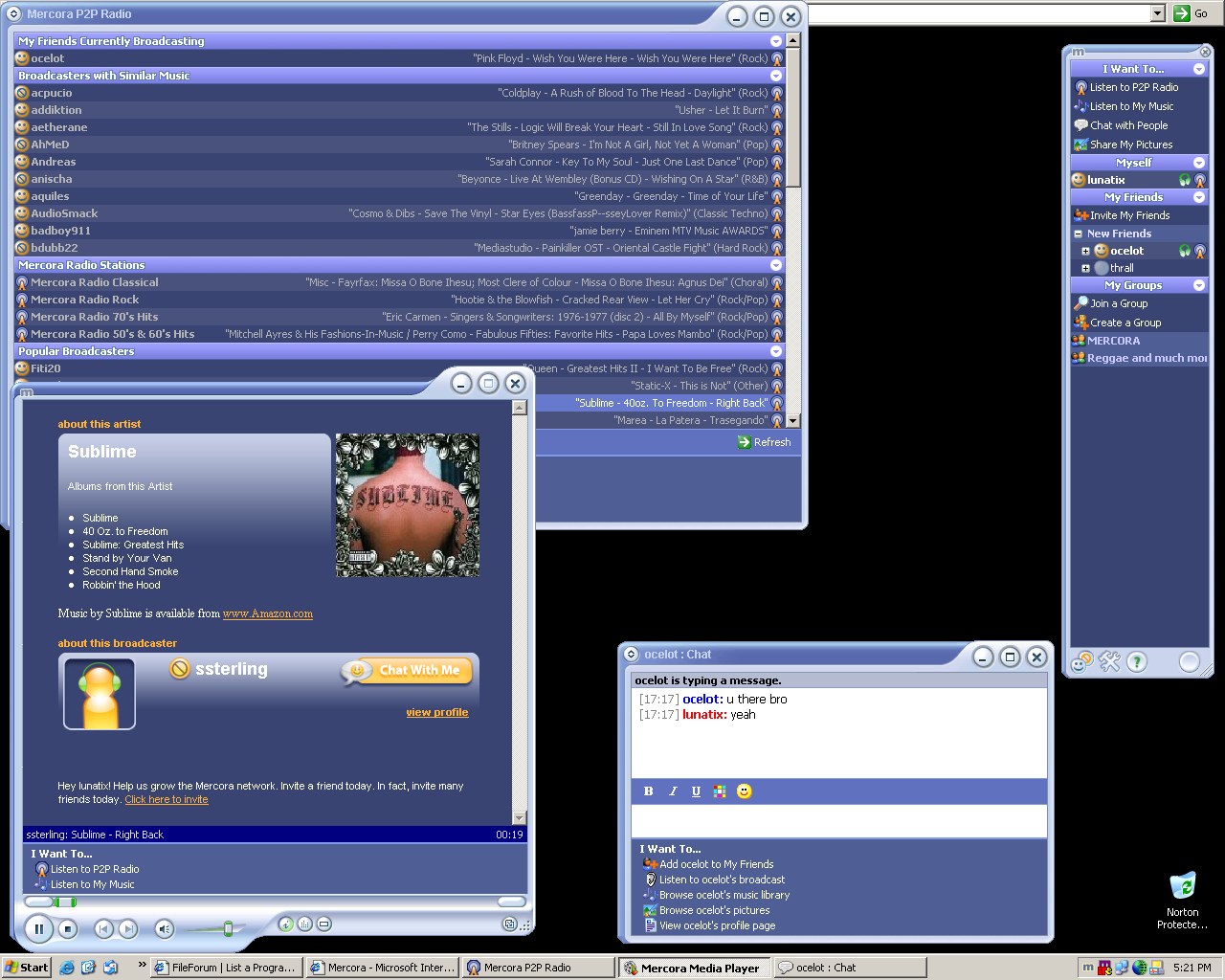This screenshot has height=980, width=1225.
Task: Select broadcaster aetherane in the list
Action: [x=400, y=127]
